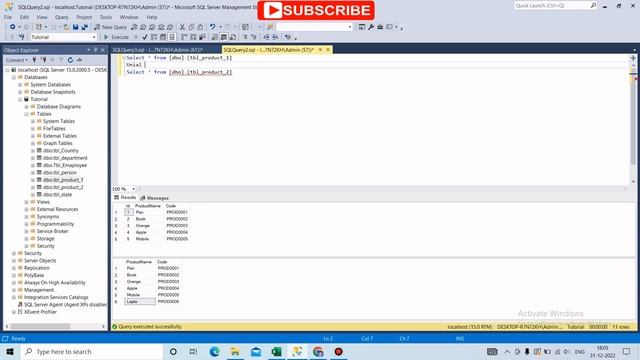The image size is (640, 360).
Task: Click the Open File folder icon
Action: point(66,27)
